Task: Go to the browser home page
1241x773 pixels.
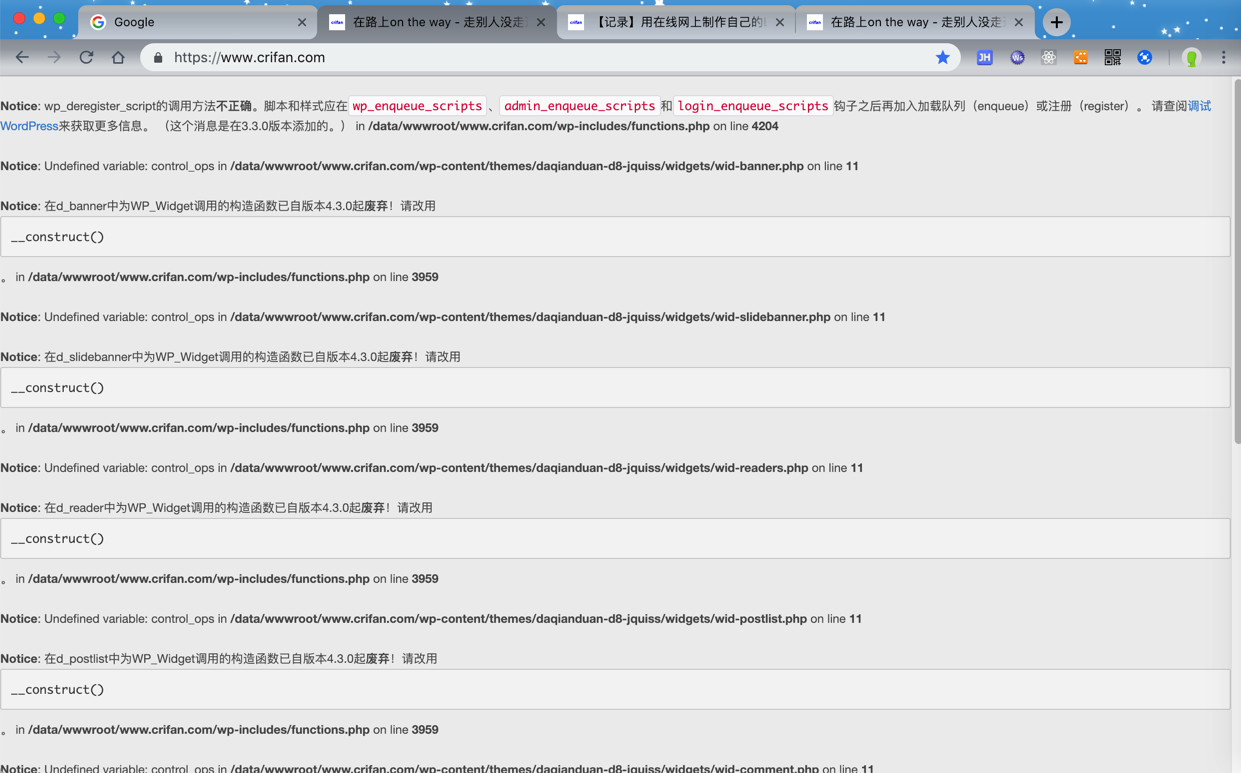Action: 118,58
